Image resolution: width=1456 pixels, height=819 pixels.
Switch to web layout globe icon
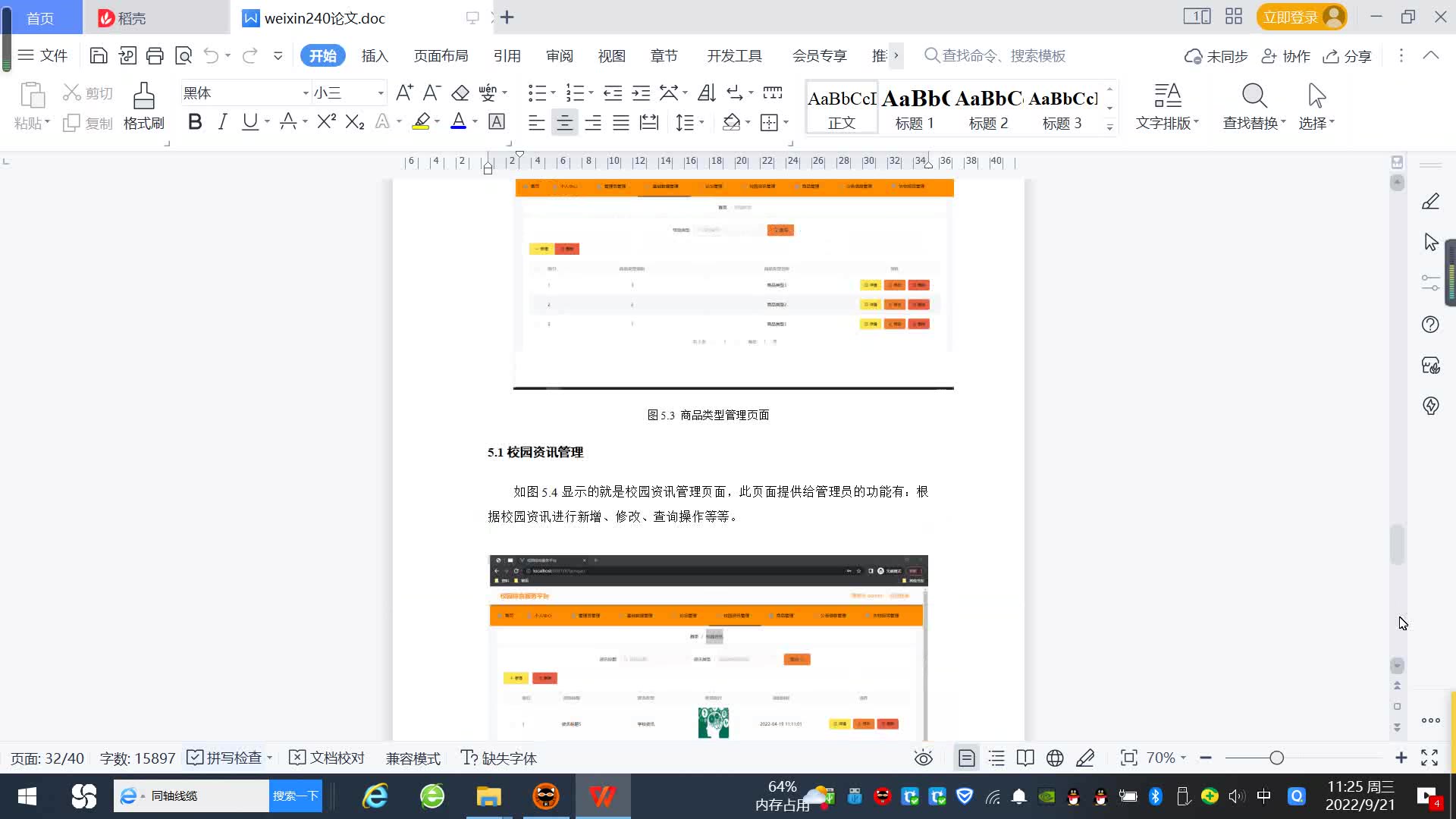point(1055,758)
